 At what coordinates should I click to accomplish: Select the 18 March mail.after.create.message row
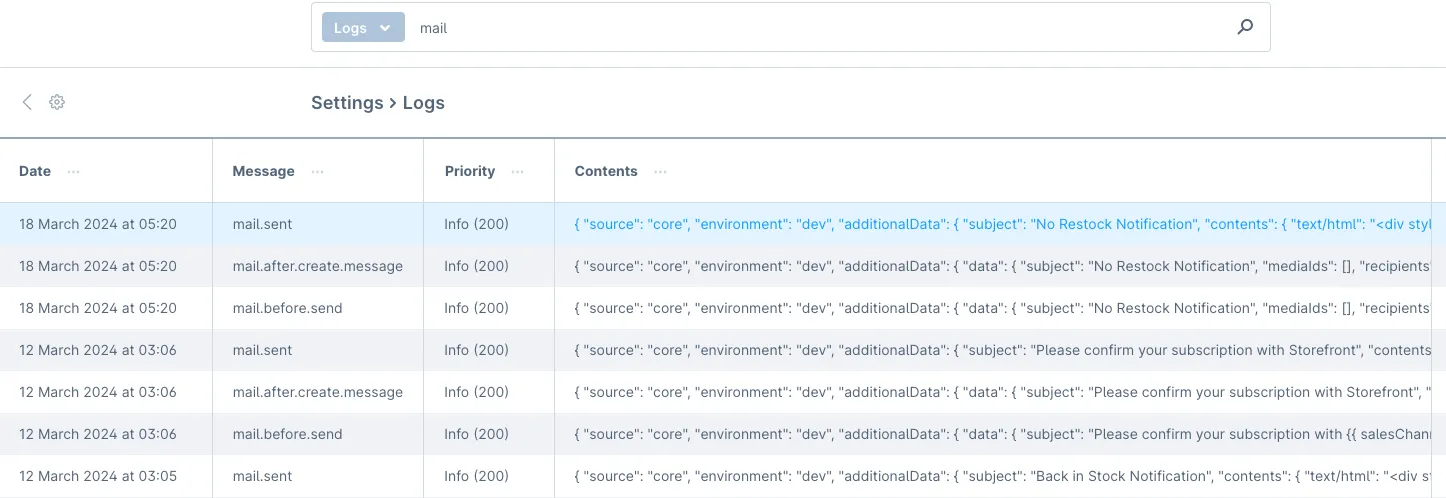[x=317, y=266]
